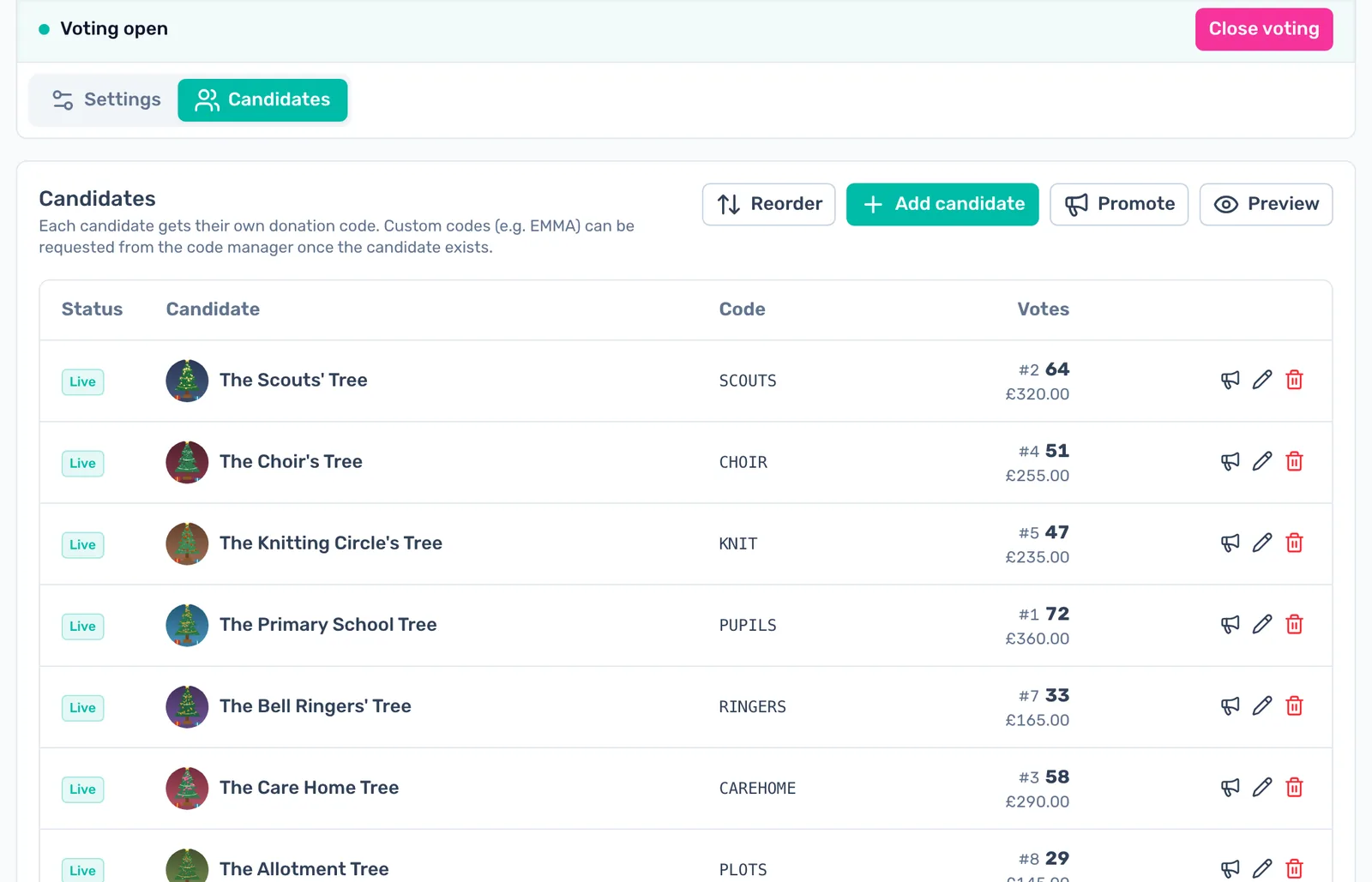Open The Primary School Tree avatar thumbnail
1372x882 pixels.
187,625
